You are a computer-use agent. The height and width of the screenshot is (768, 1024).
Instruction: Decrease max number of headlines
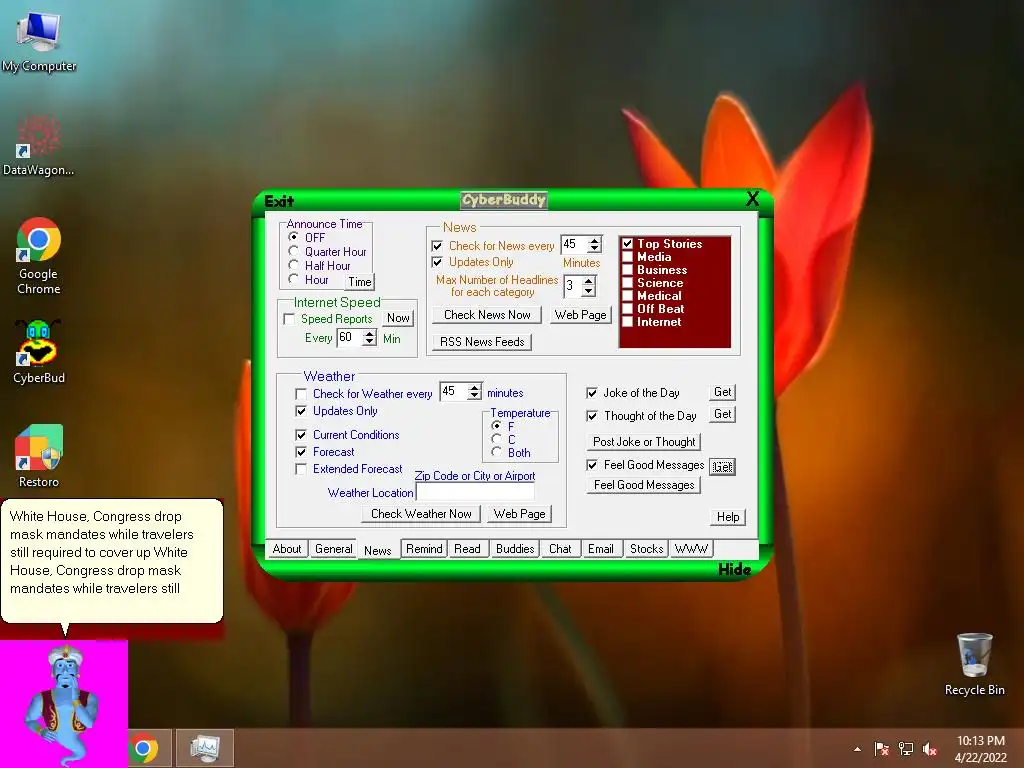[588, 290]
